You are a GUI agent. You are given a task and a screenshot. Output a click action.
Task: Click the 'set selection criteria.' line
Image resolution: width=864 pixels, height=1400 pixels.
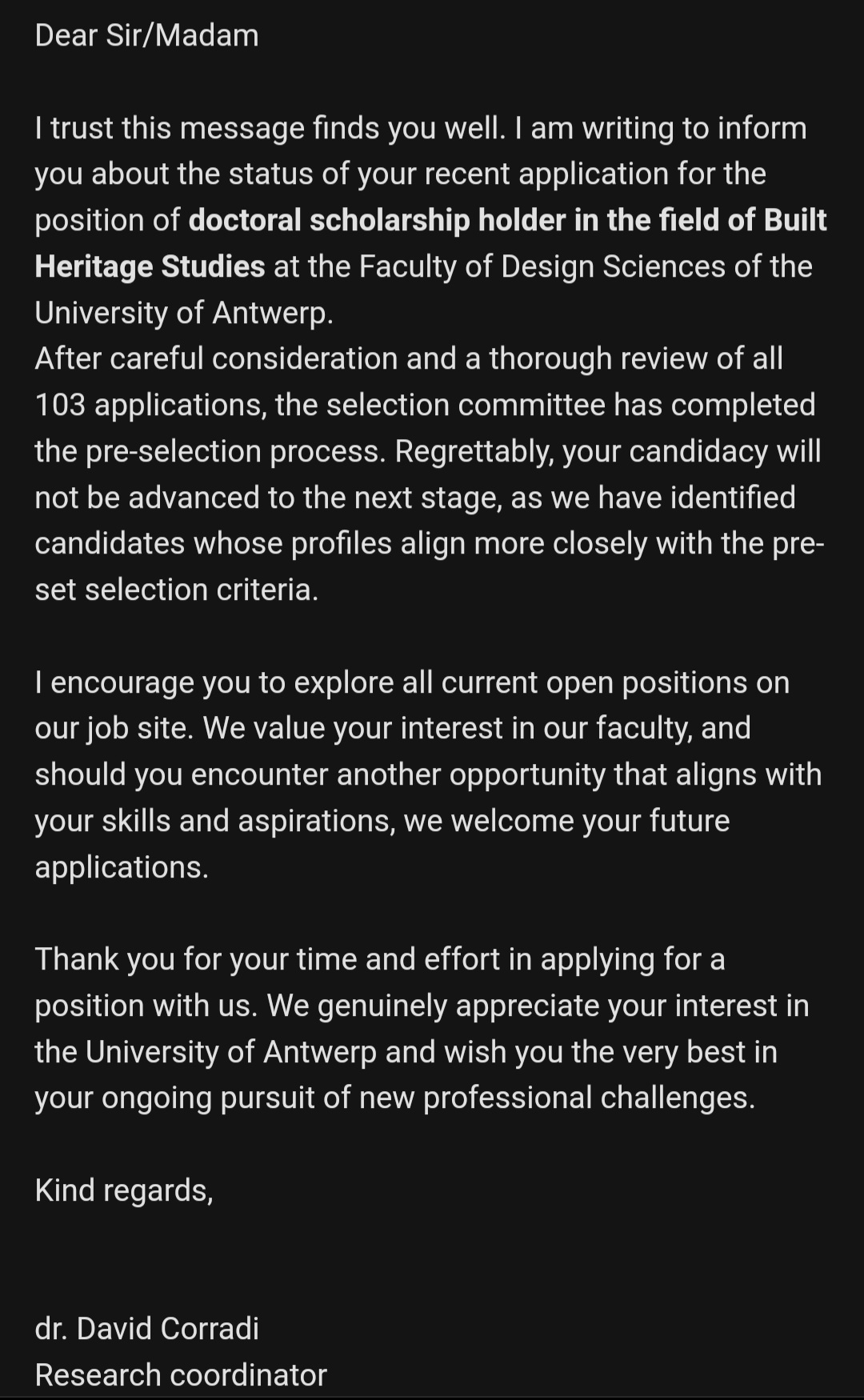coord(176,590)
